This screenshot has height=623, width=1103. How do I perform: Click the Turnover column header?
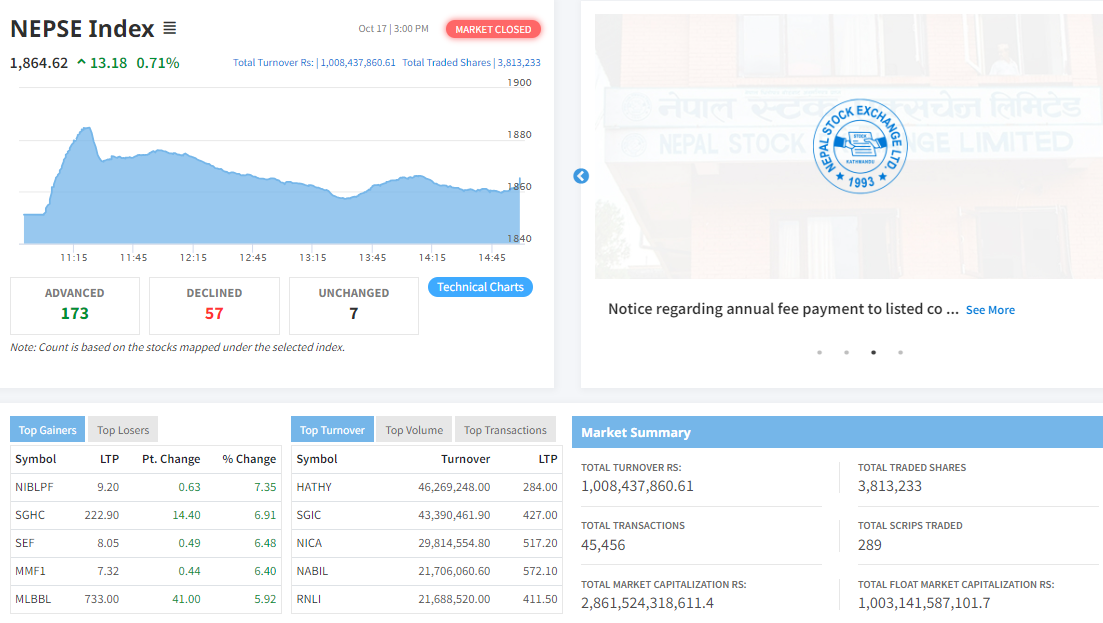(x=466, y=459)
